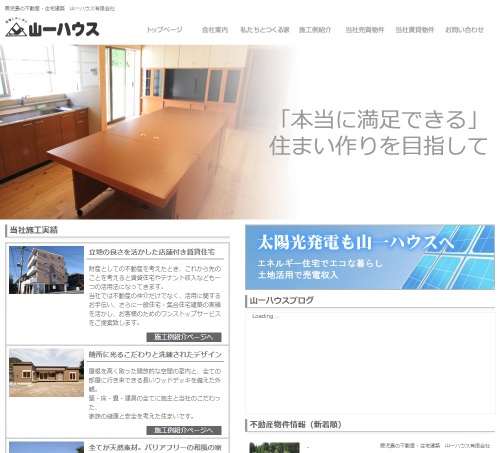Select 当社売買物件 in navigation
The width and height of the screenshot is (500, 453).
(365, 30)
